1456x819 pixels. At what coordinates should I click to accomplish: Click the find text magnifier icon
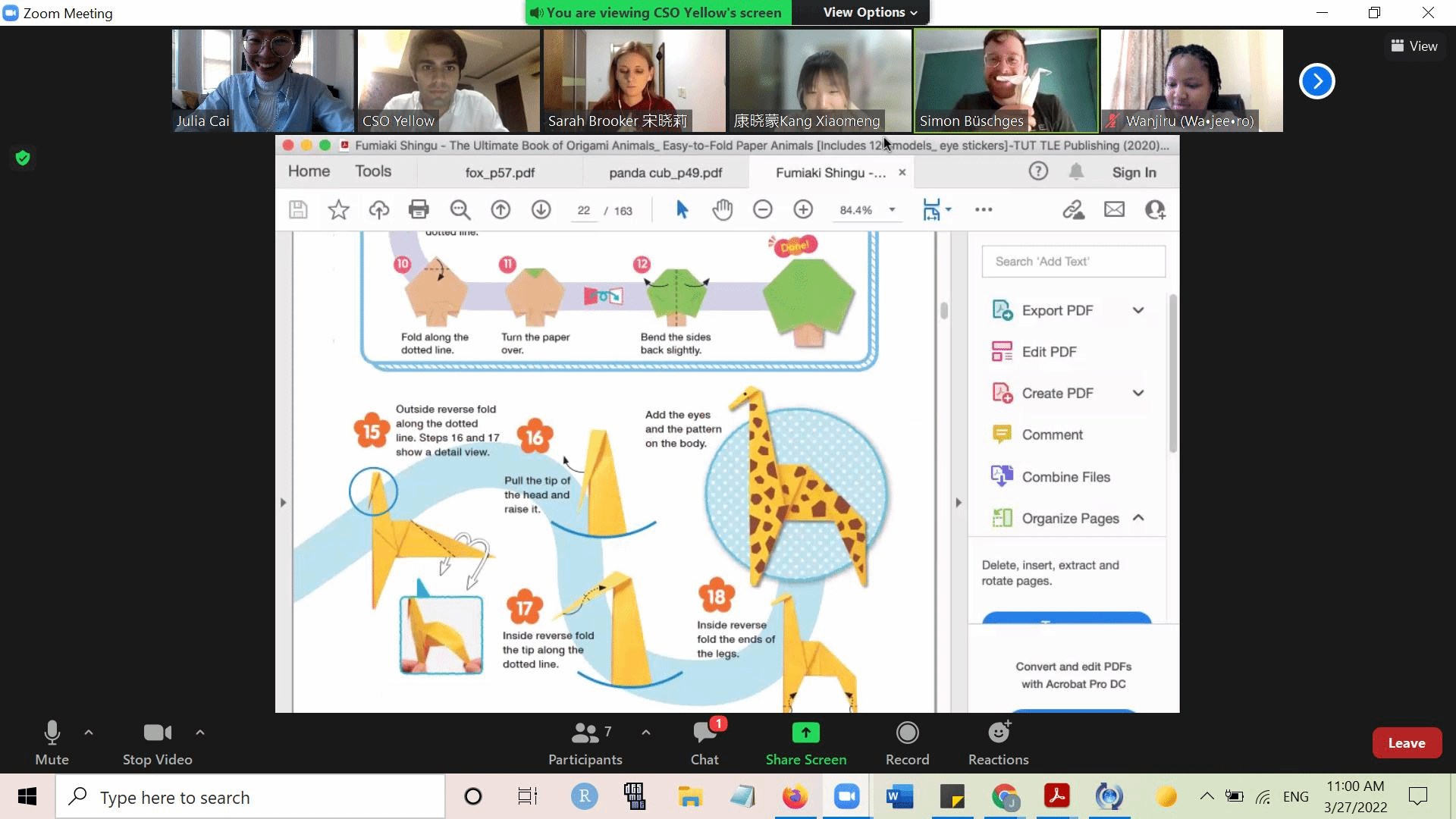tap(460, 210)
